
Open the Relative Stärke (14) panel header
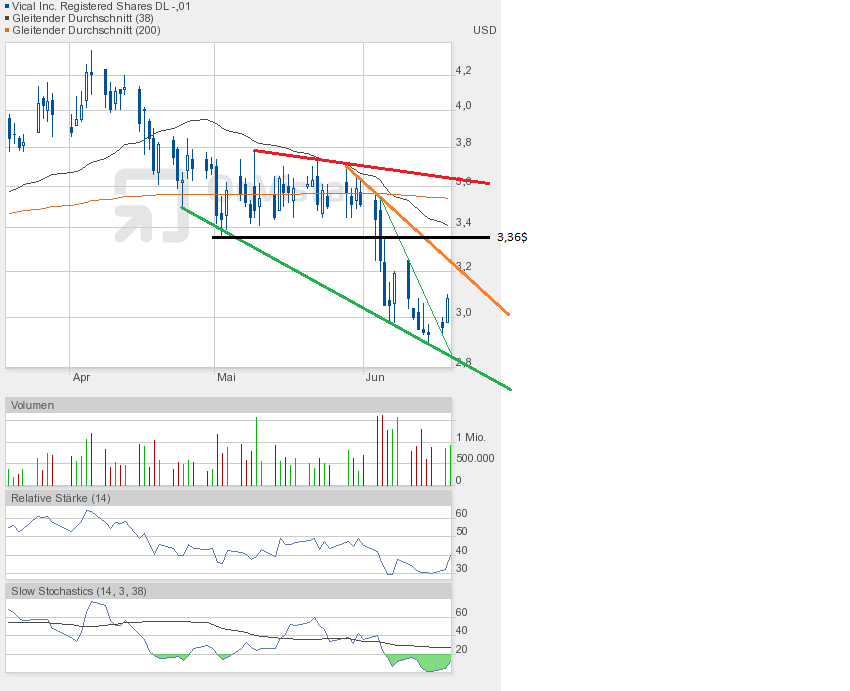(59, 497)
